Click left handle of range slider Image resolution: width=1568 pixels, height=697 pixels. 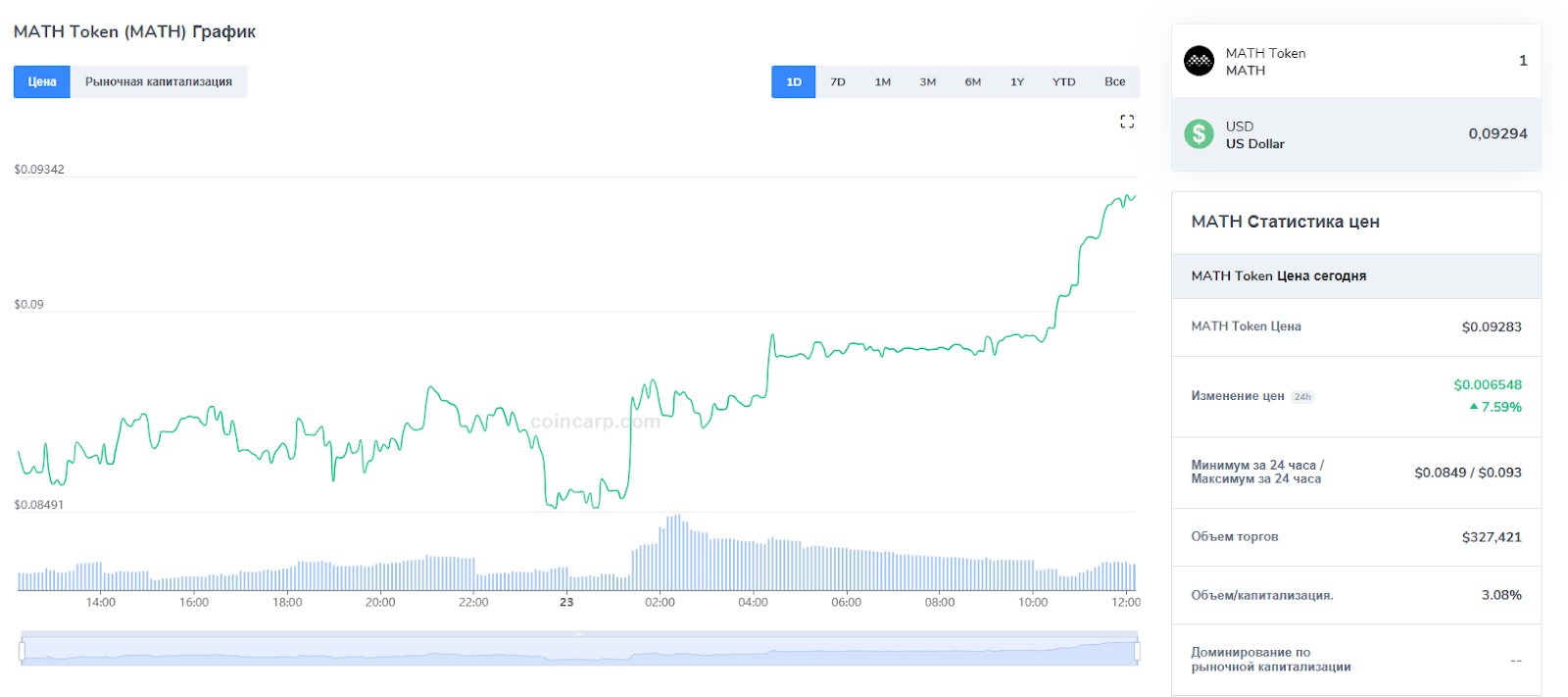click(x=23, y=651)
